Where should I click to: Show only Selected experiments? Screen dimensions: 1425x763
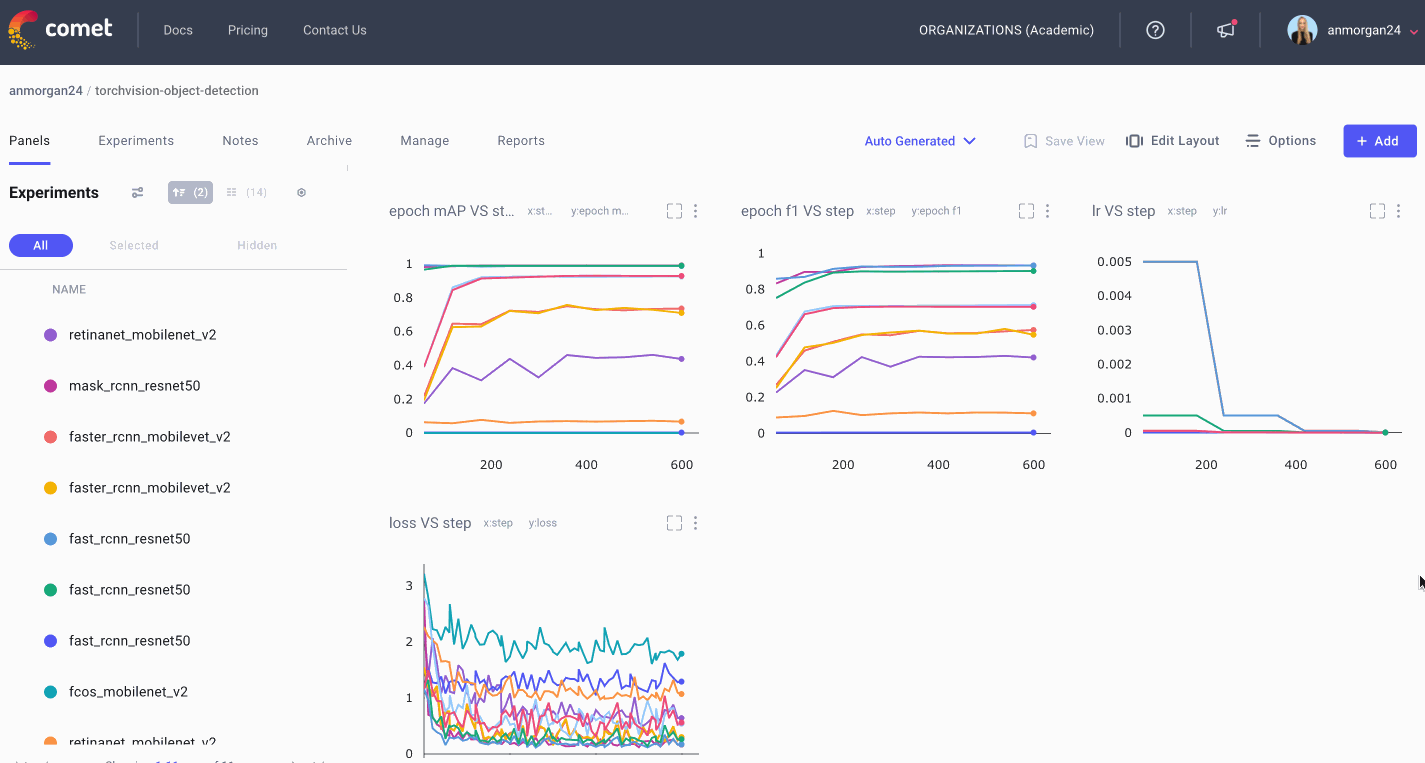(x=134, y=245)
